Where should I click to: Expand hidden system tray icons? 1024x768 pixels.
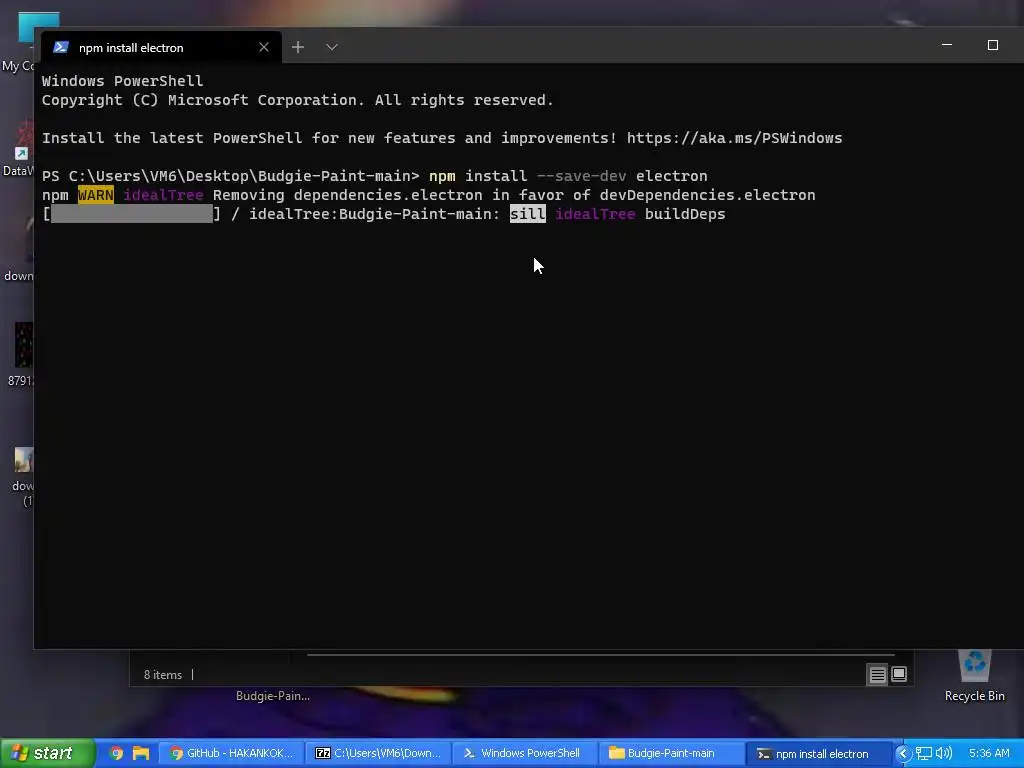pos(903,754)
